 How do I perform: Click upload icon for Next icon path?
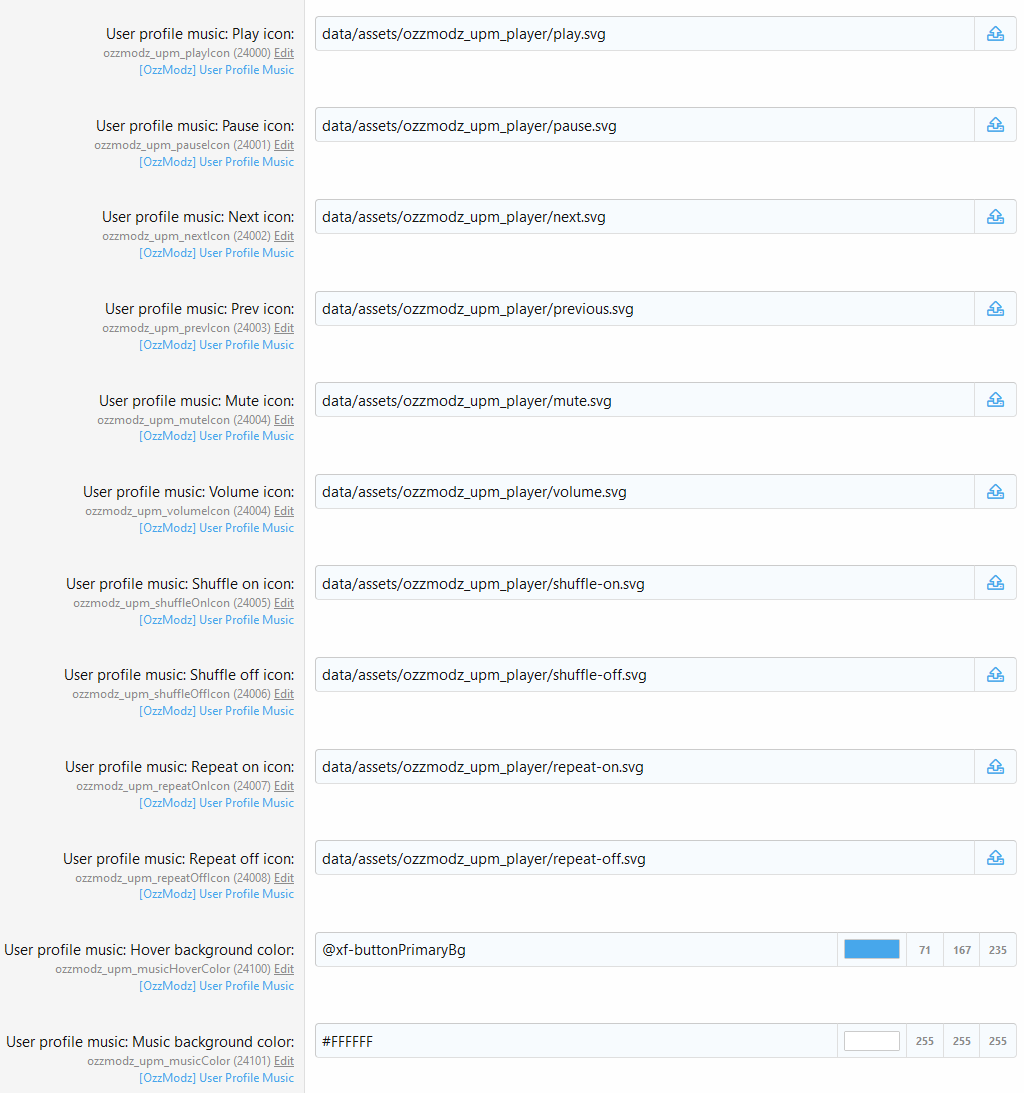tap(995, 217)
